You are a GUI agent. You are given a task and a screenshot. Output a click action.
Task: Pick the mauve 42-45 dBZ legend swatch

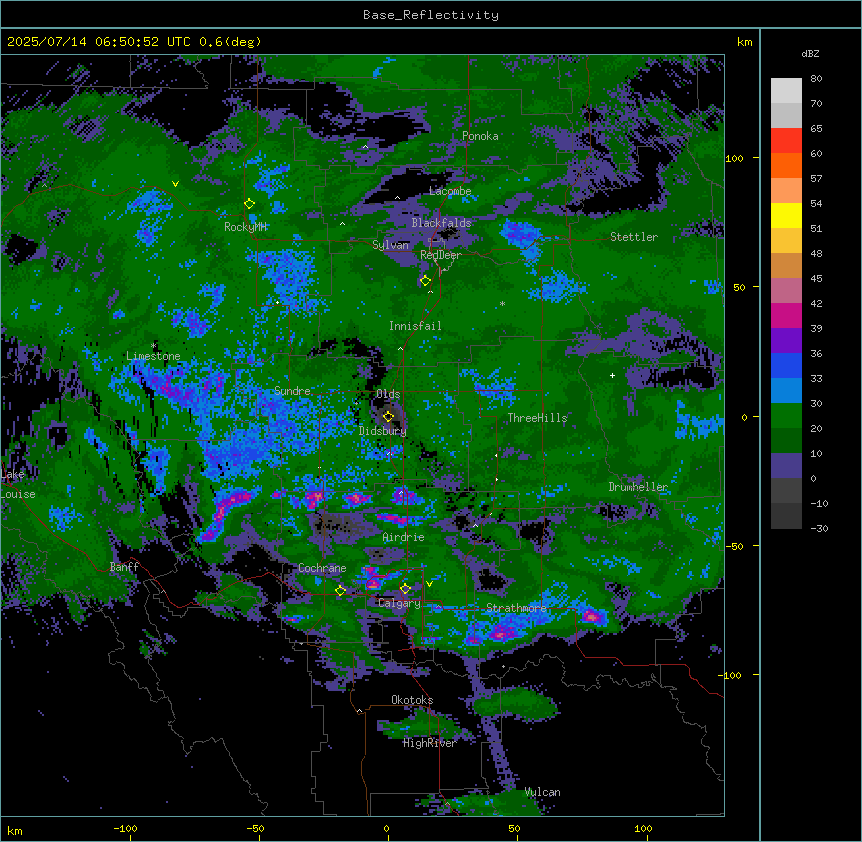(x=786, y=290)
